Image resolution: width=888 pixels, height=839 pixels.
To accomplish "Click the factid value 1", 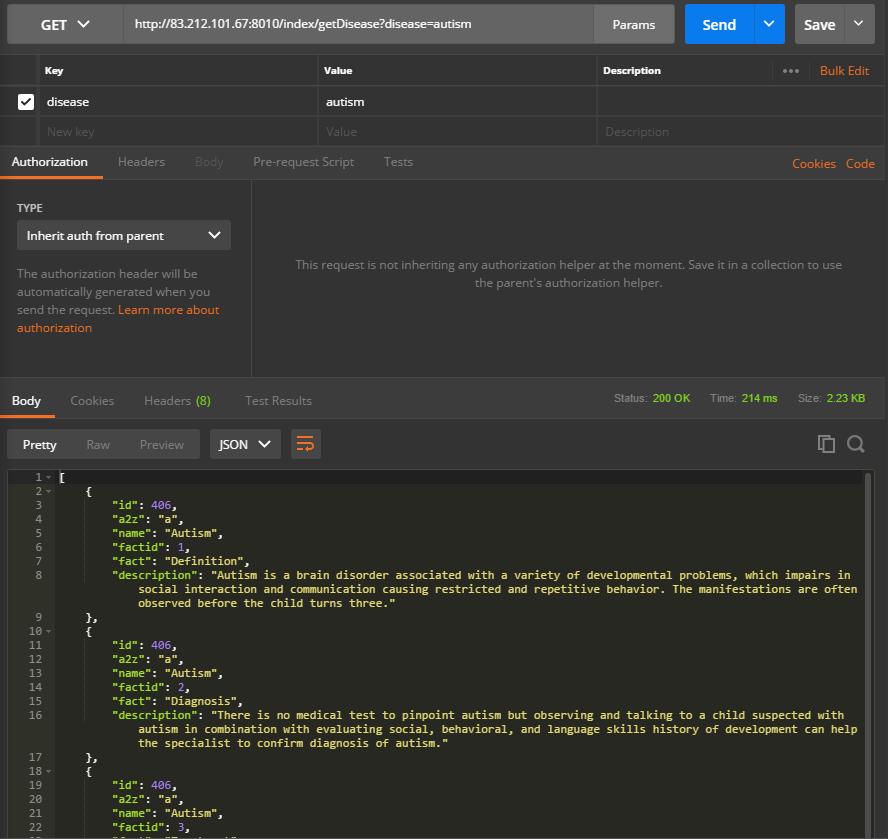I will tap(181, 547).
